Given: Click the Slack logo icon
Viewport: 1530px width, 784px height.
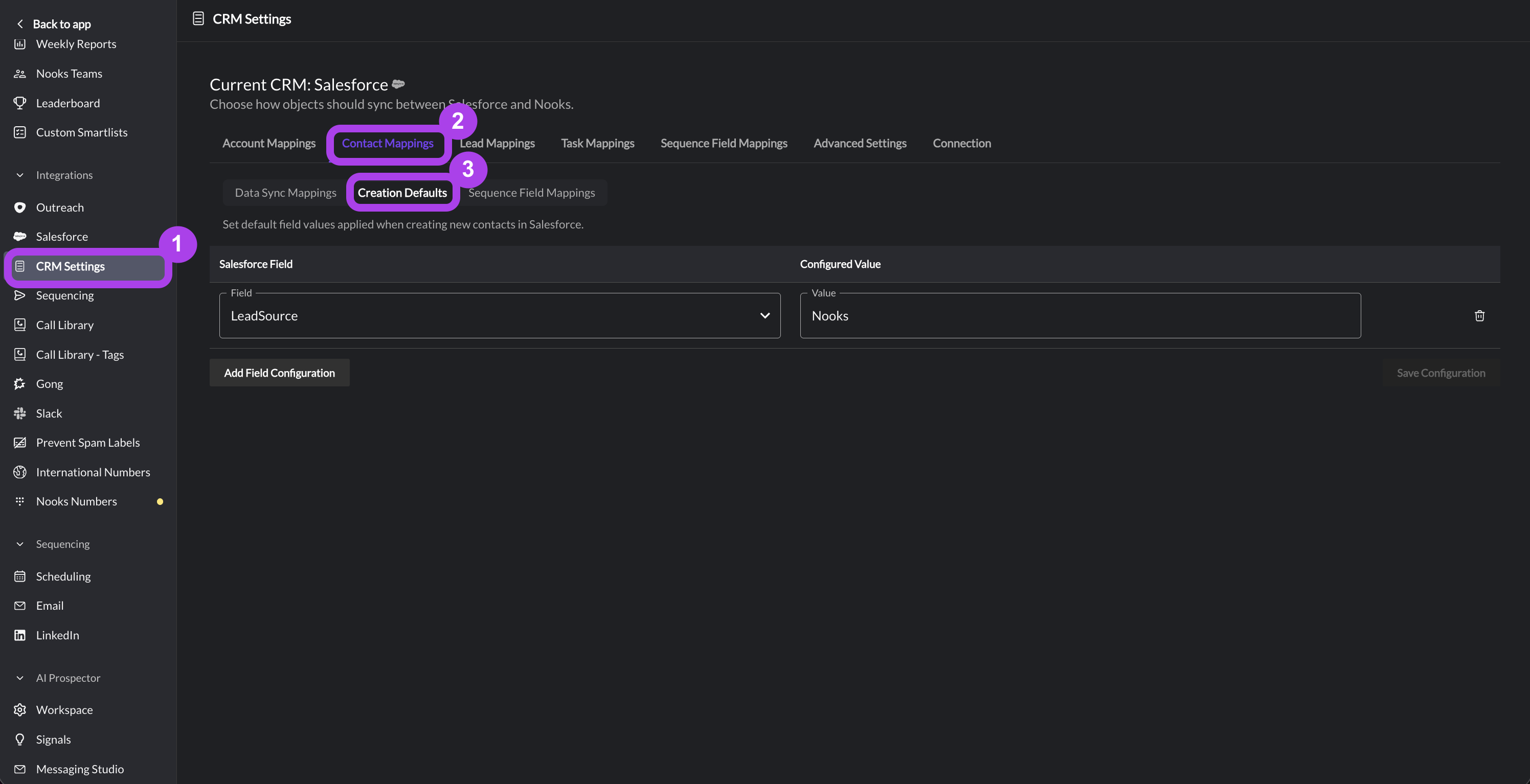Looking at the screenshot, I should (19, 413).
